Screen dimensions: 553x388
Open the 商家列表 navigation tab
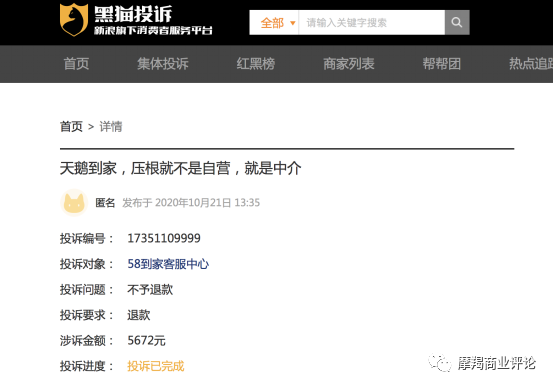click(349, 64)
